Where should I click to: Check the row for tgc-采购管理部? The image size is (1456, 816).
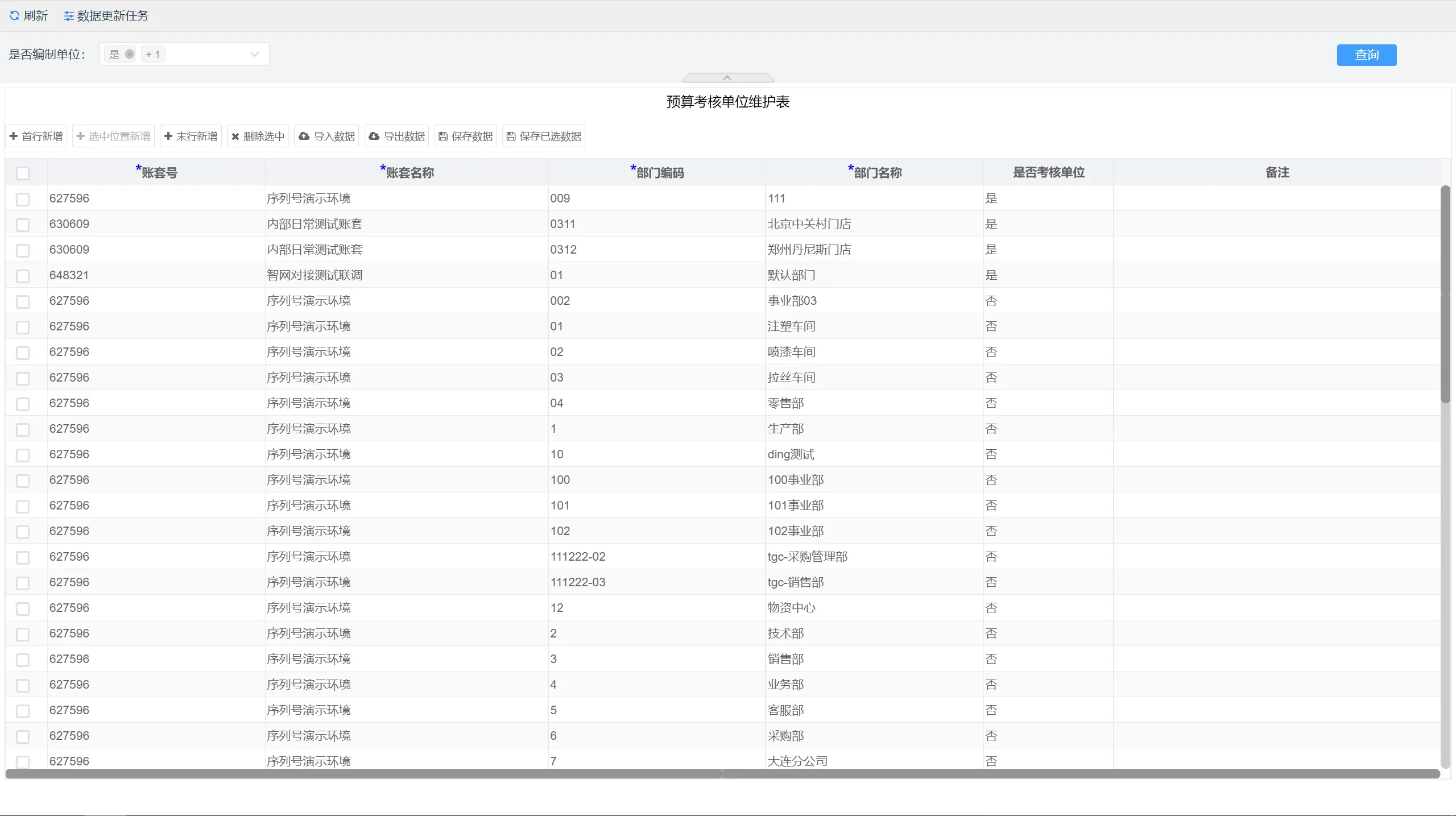tap(23, 557)
